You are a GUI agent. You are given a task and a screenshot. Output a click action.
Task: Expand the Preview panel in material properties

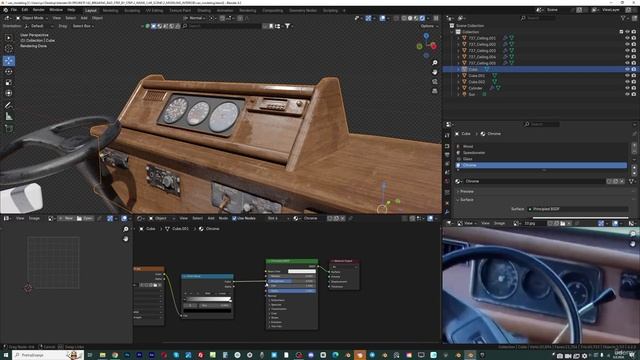467,191
